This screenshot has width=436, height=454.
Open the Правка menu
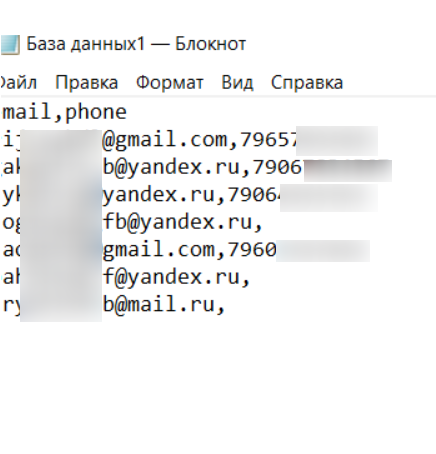pyautogui.click(x=86, y=82)
